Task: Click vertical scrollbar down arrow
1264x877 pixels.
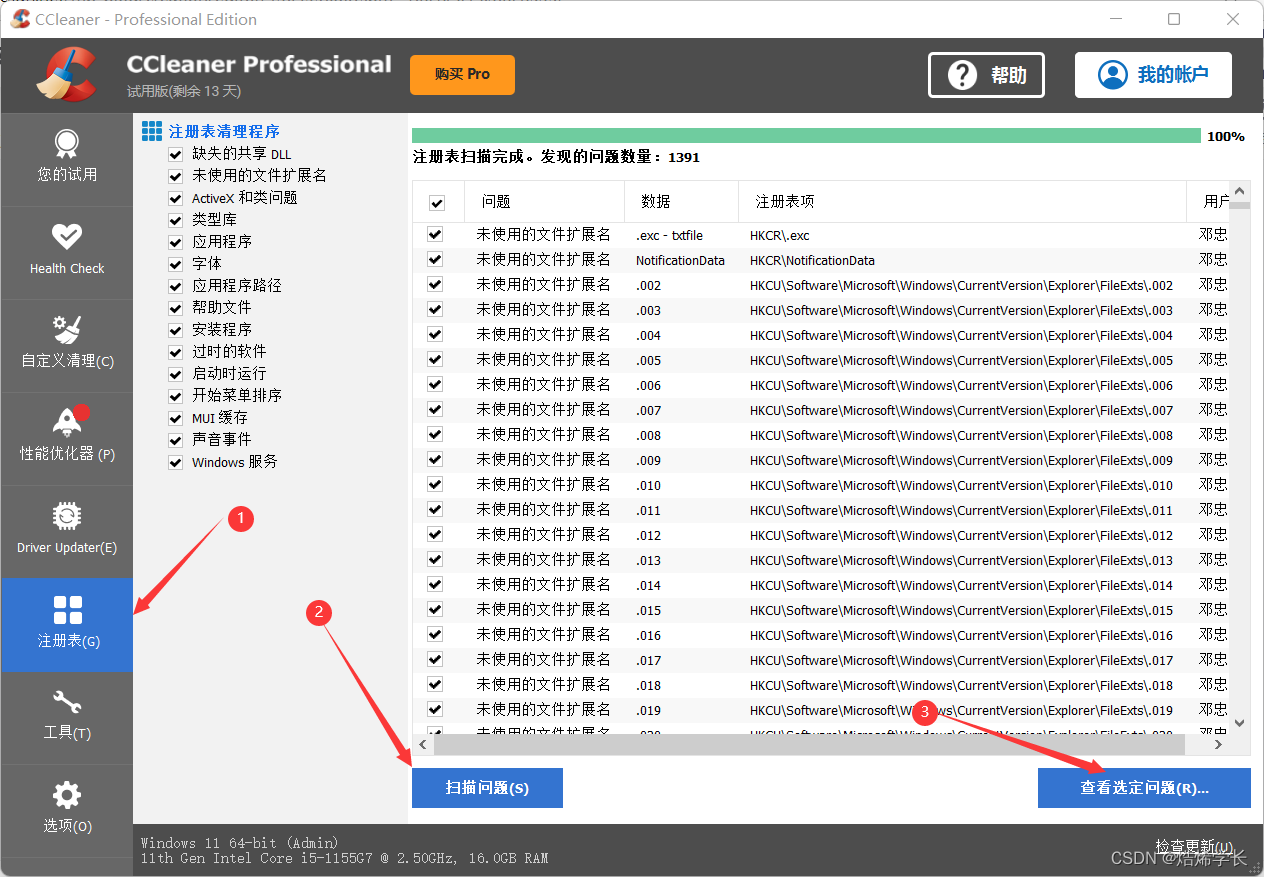Action: point(1240,722)
